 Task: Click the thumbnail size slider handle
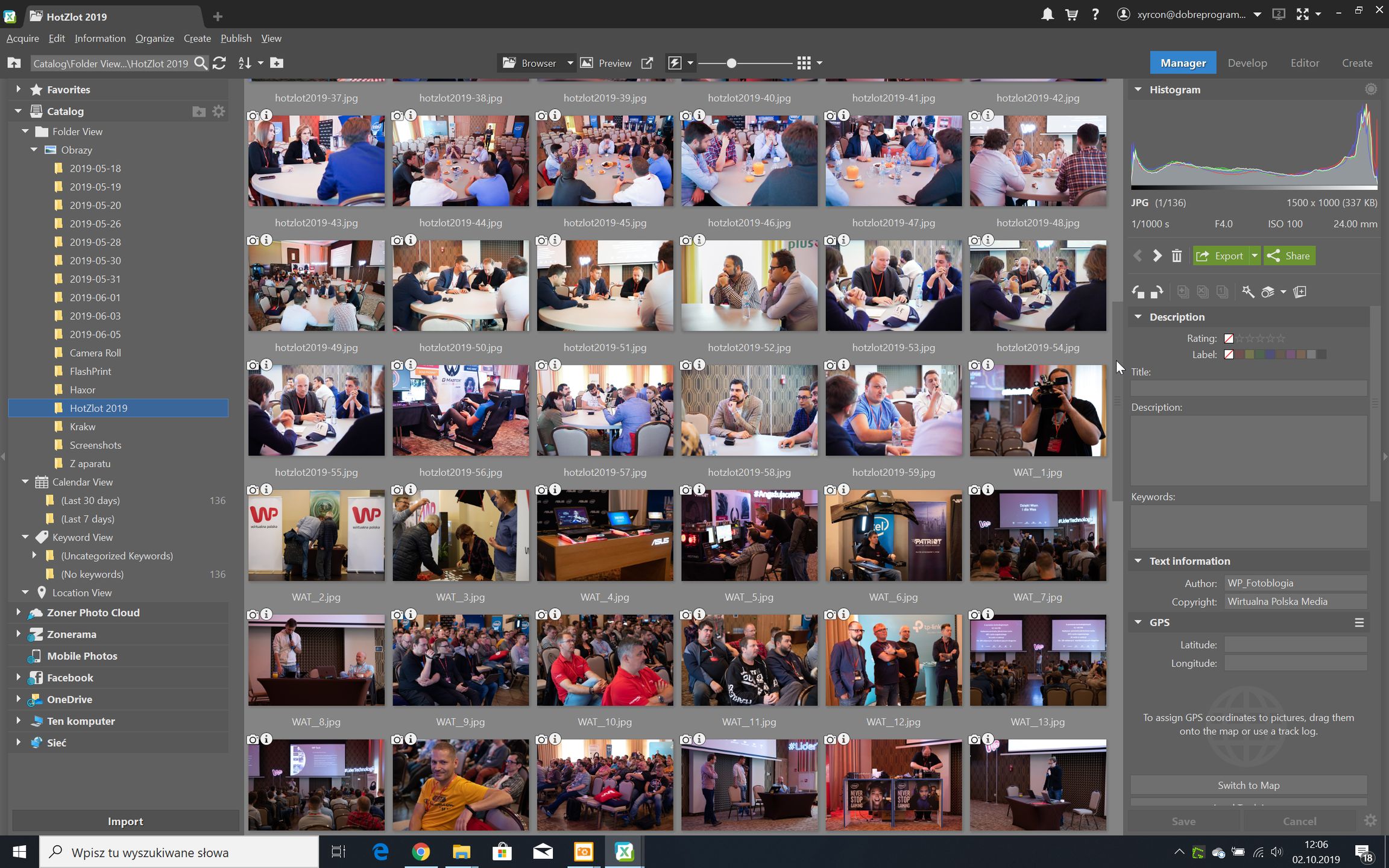[x=731, y=63]
